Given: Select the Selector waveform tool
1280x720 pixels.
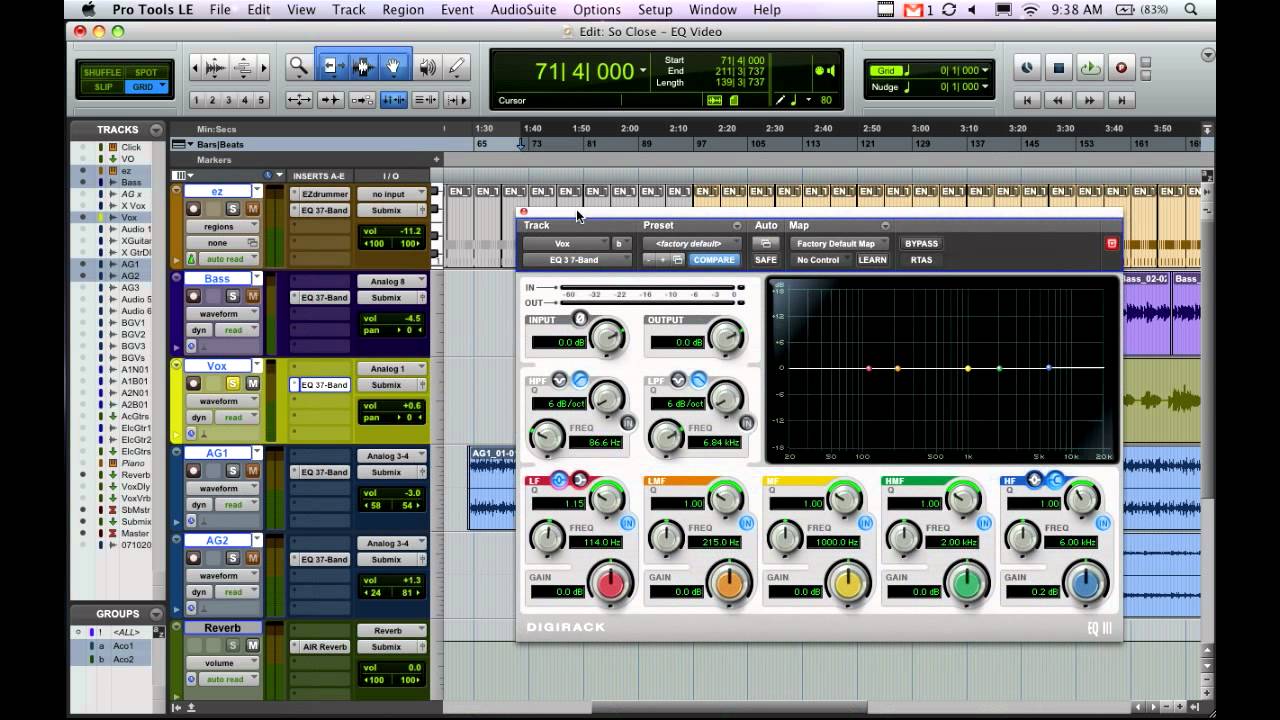Looking at the screenshot, I should (x=363, y=68).
